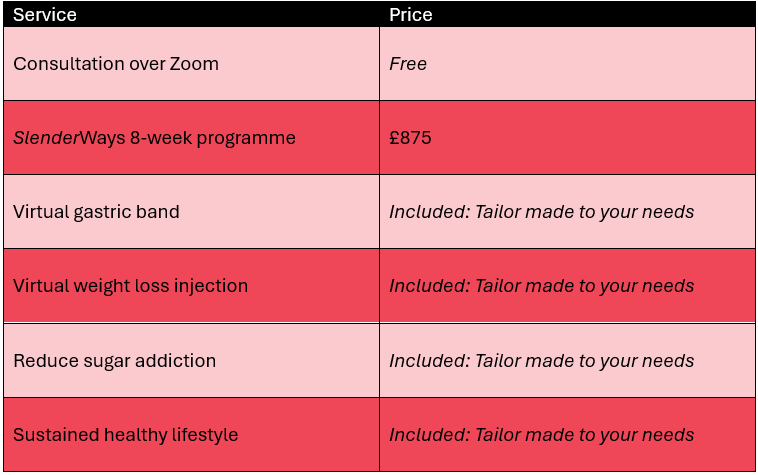Click the Service column header
Screen dimensions: 758x475
[45, 16]
